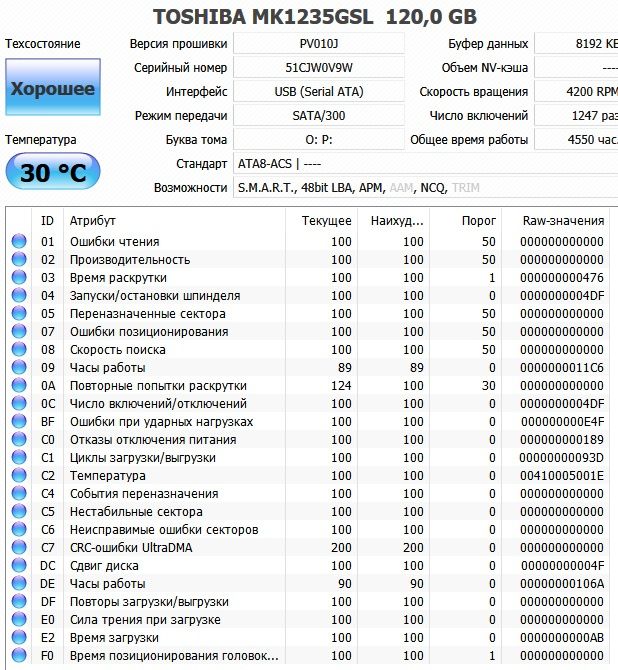Click raw value 0000000106A
Image resolution: width=618 pixels, height=670 pixels.
[562, 584]
